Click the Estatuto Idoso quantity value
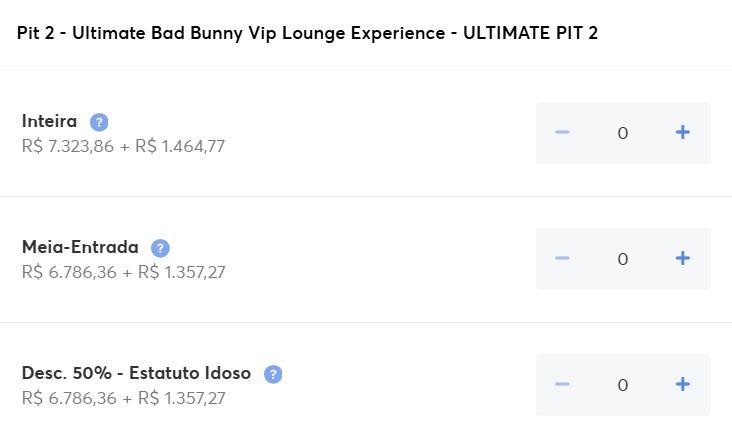Viewport: 732px width, 432px height. (x=623, y=385)
